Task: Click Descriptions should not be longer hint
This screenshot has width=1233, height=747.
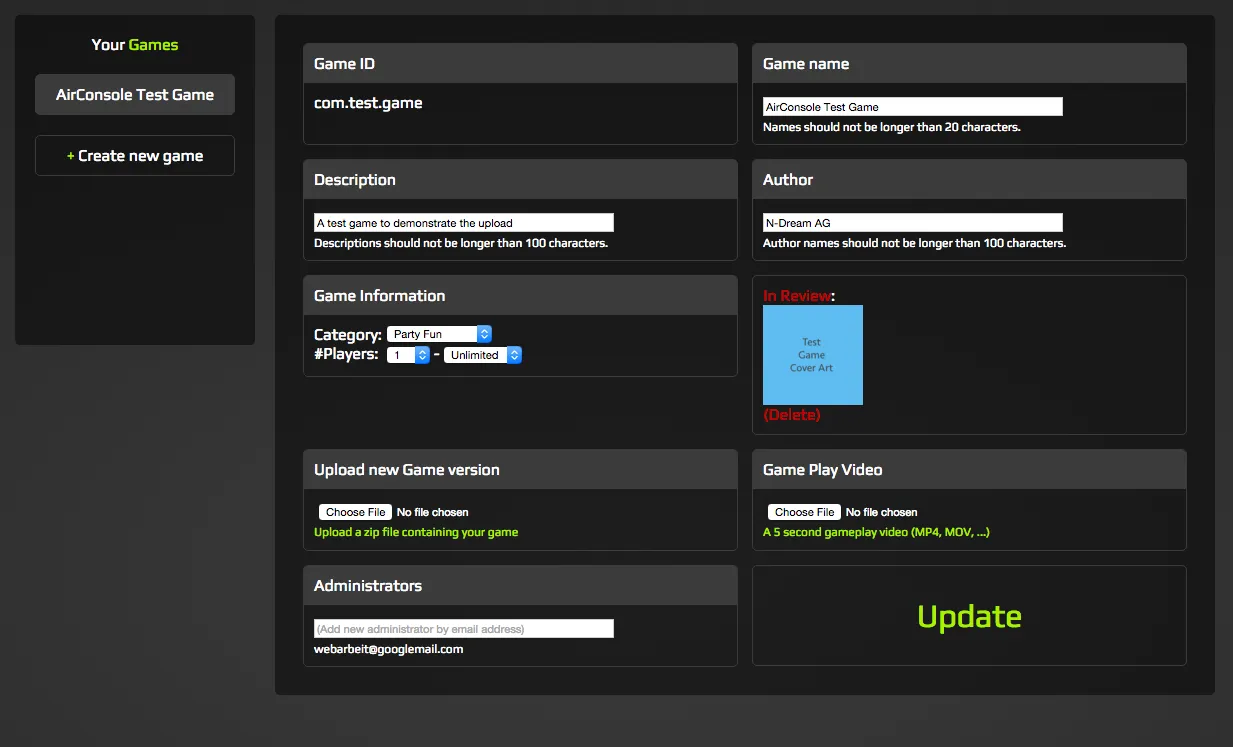Action: (x=461, y=243)
